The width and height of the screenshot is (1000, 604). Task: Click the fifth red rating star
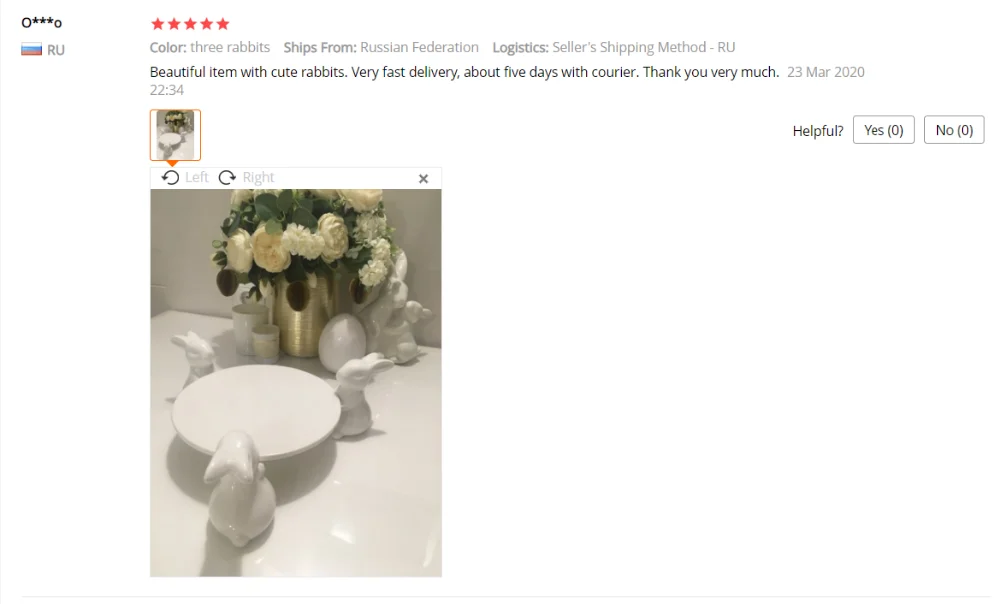click(x=223, y=24)
